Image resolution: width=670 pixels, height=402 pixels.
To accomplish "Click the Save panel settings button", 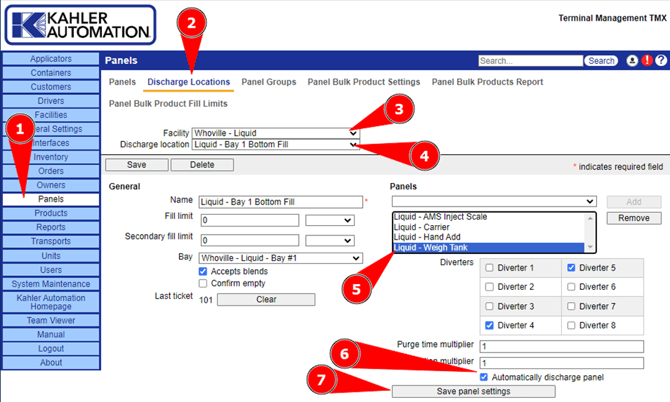I will click(x=473, y=391).
